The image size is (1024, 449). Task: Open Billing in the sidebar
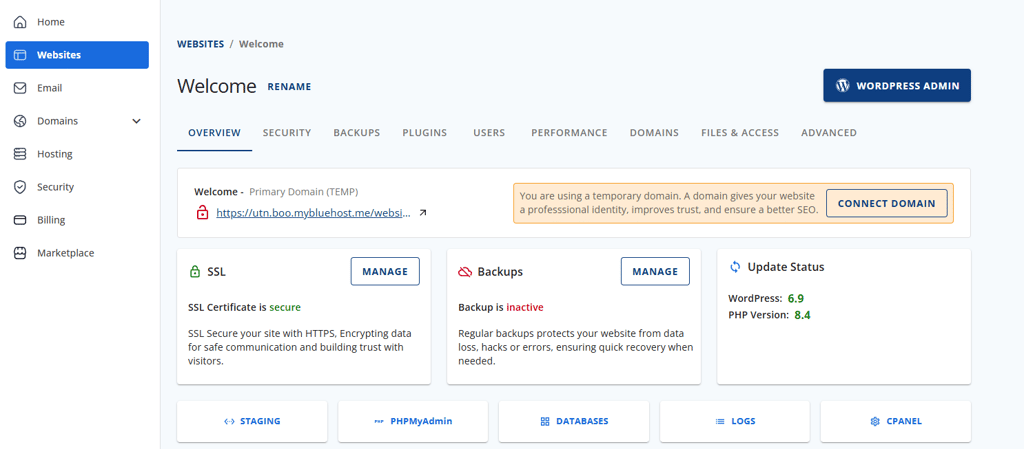click(x=77, y=220)
